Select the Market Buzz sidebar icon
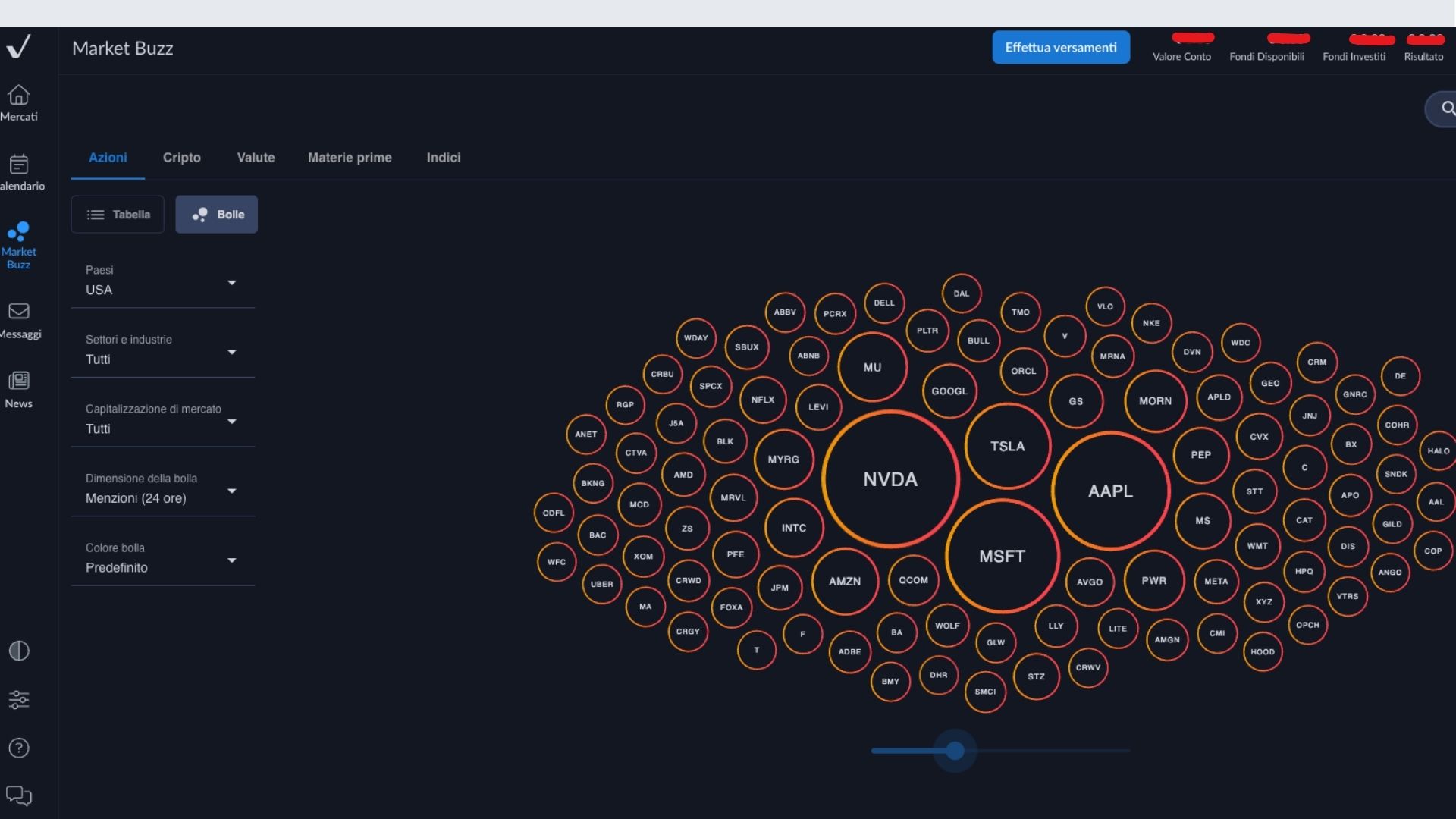The width and height of the screenshot is (1456, 819). 18,231
